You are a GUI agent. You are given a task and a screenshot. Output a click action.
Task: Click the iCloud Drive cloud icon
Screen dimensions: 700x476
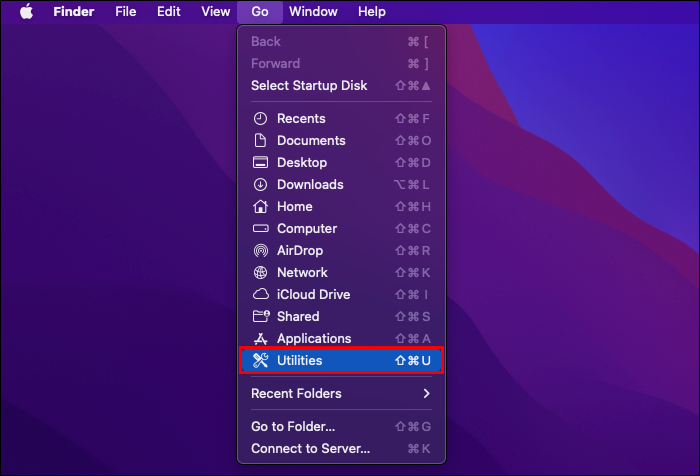[x=261, y=294]
